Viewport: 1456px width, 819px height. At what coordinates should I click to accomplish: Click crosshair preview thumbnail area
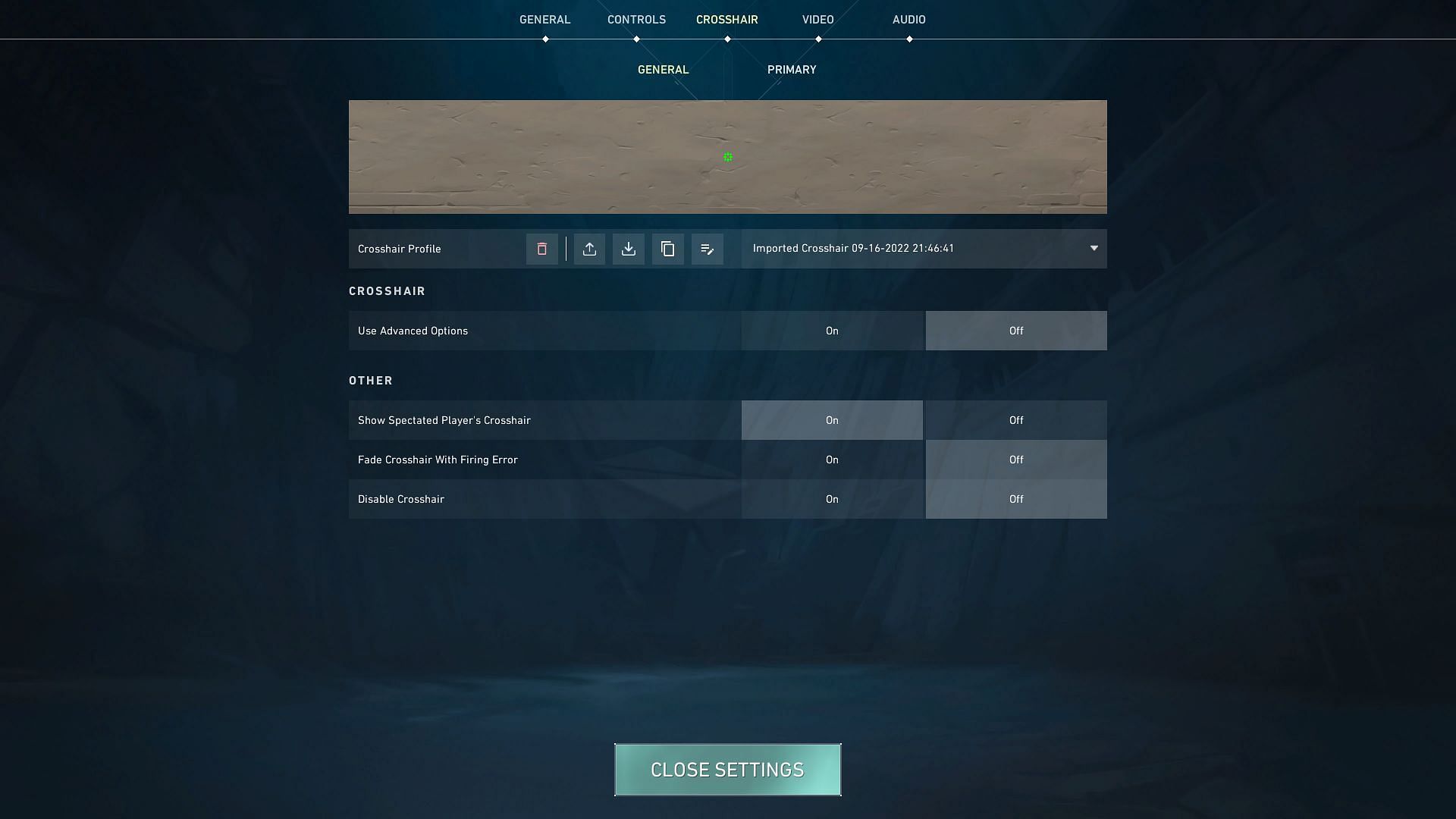pos(727,156)
